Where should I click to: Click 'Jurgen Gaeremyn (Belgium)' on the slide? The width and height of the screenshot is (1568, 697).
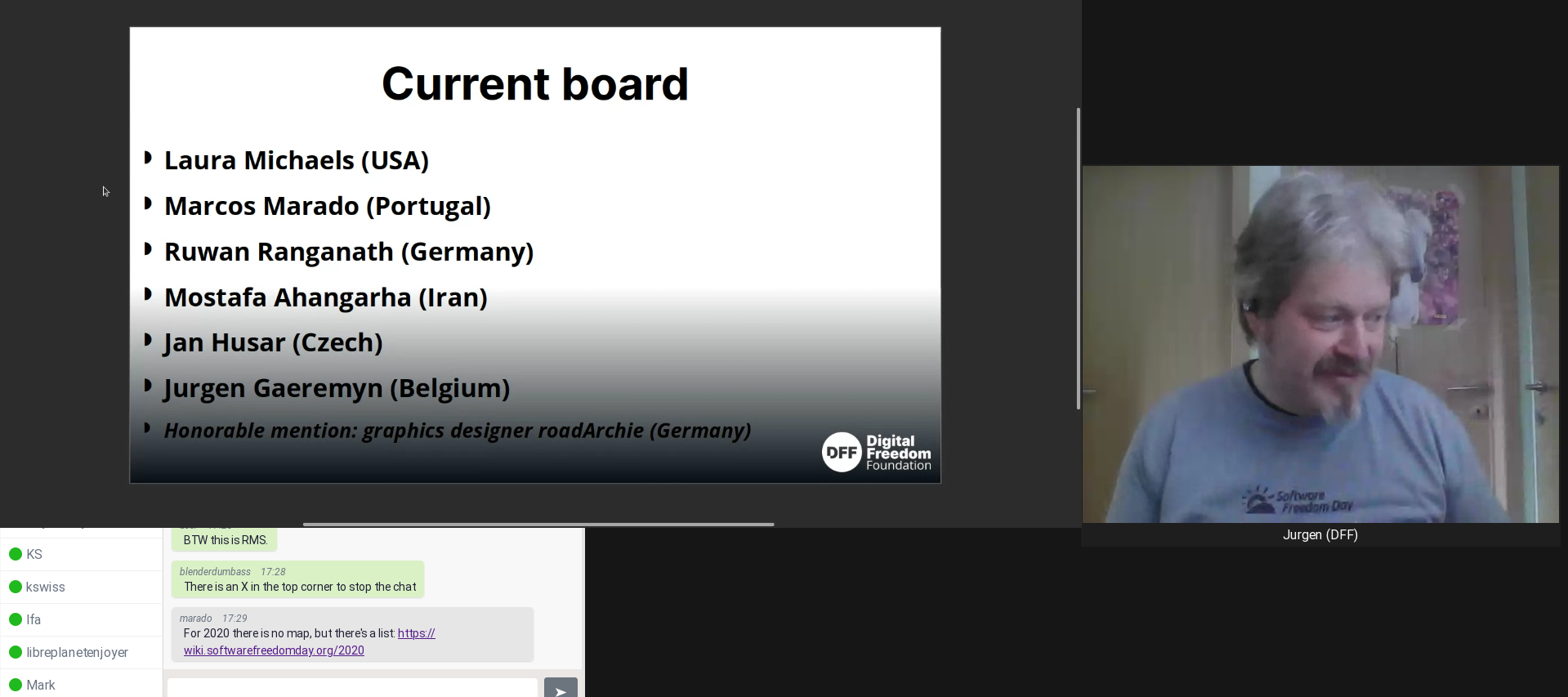click(337, 388)
